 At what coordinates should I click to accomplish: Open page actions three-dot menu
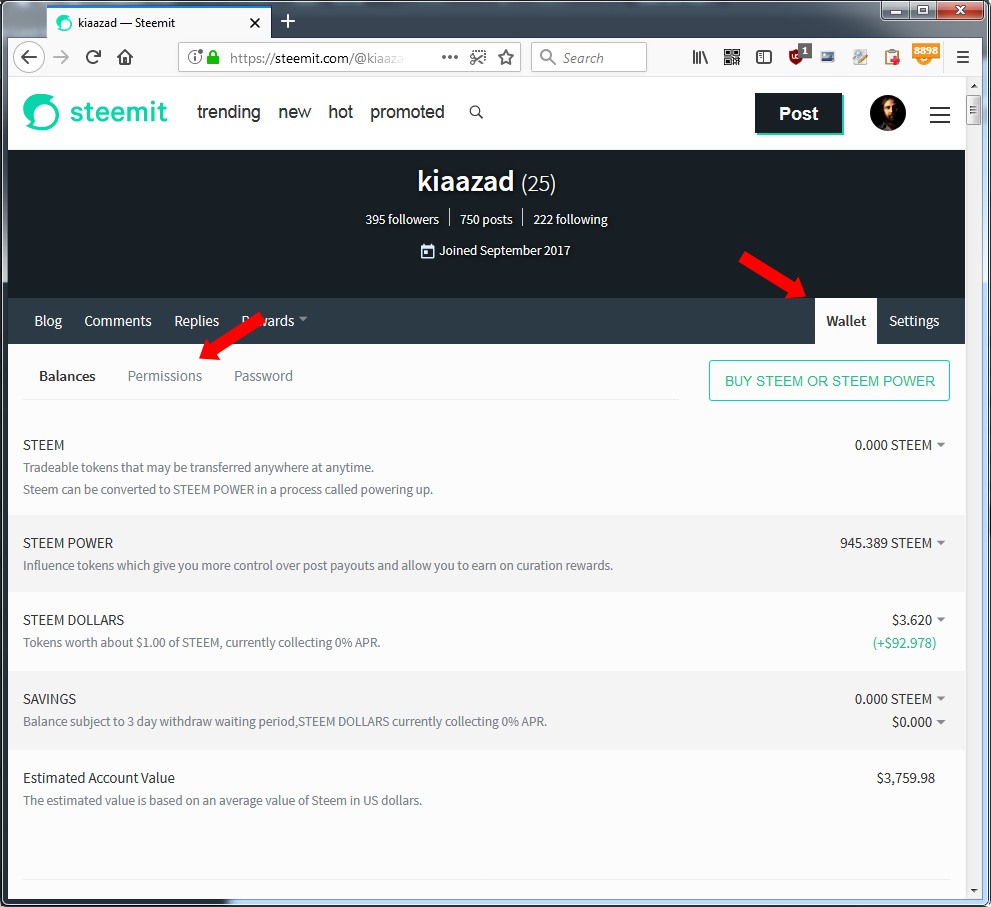pos(449,58)
